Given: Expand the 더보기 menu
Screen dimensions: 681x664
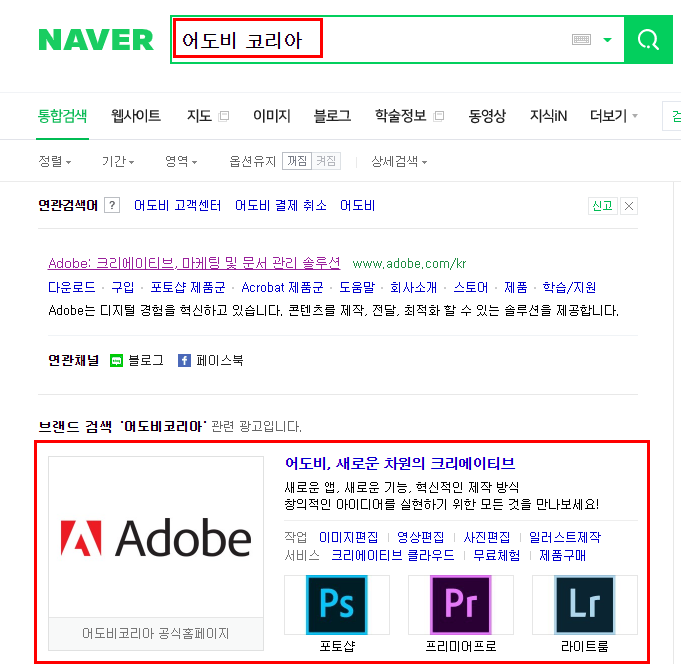Looking at the screenshot, I should click(x=613, y=116).
